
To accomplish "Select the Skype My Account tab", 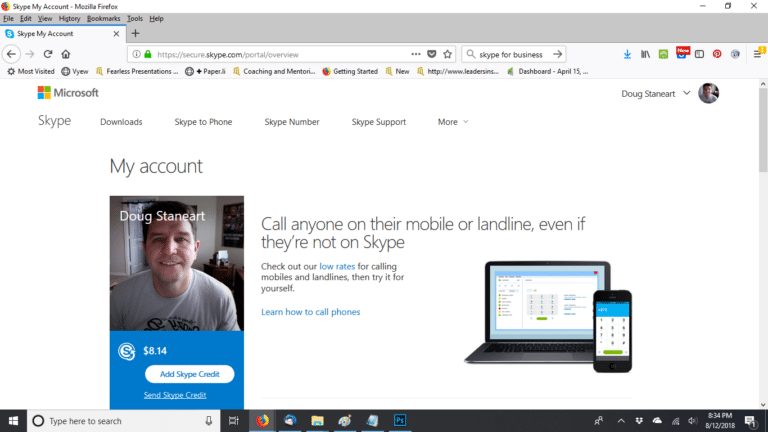I will coord(63,34).
